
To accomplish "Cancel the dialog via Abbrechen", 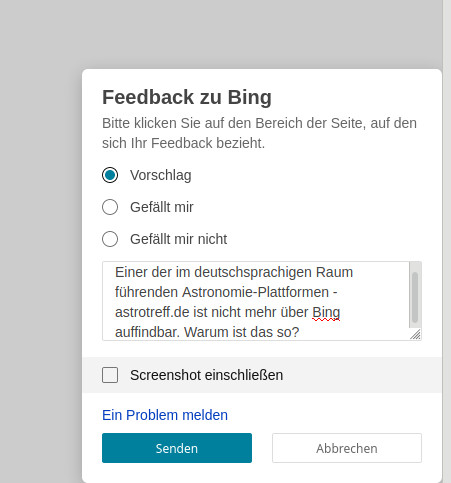I will [347, 448].
